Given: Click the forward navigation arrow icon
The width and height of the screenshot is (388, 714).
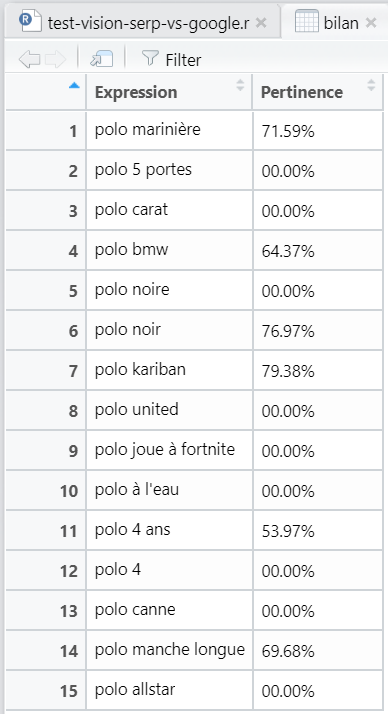Looking at the screenshot, I should click(x=56, y=59).
